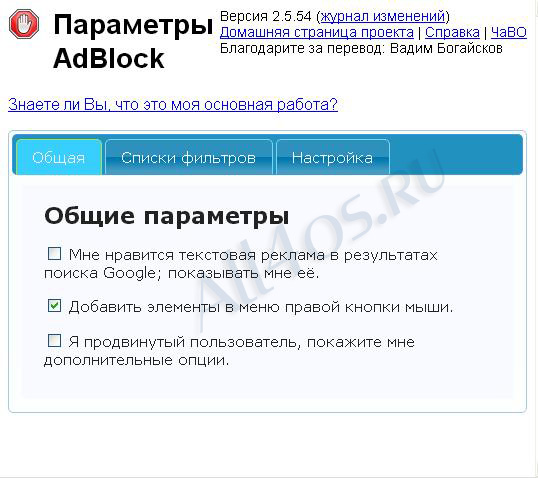Select the Общая tab

click(x=59, y=157)
